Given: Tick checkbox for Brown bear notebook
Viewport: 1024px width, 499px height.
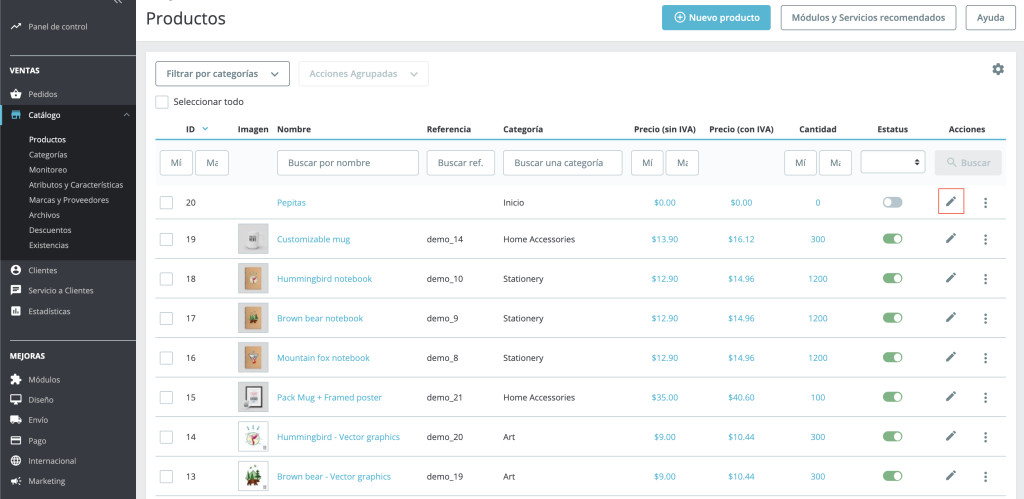Looking at the screenshot, I should tap(167, 318).
